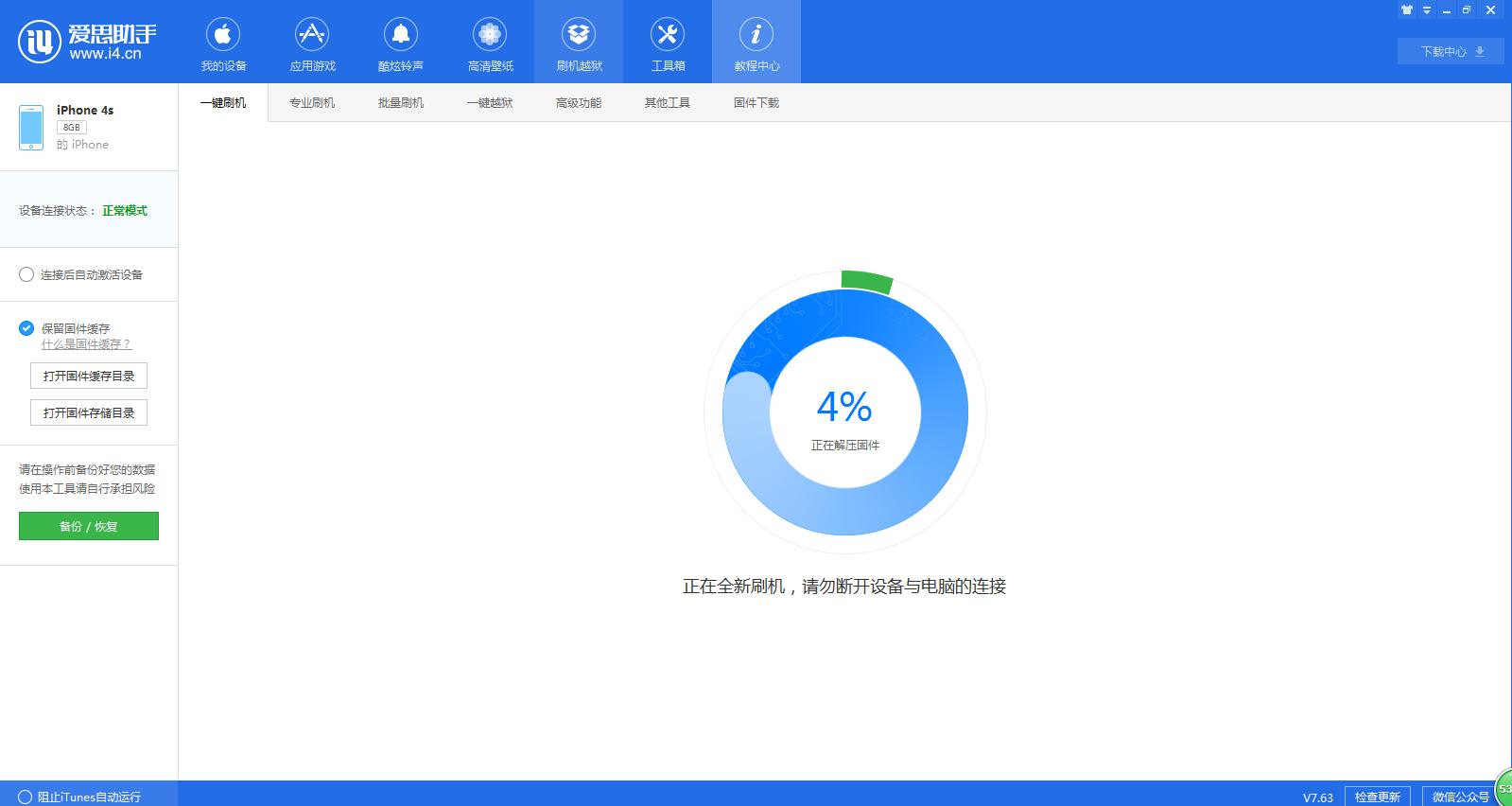Screen dimensions: 1512x806
Task: Click the green 53 floating ball
Action: pyautogui.click(x=1503, y=789)
